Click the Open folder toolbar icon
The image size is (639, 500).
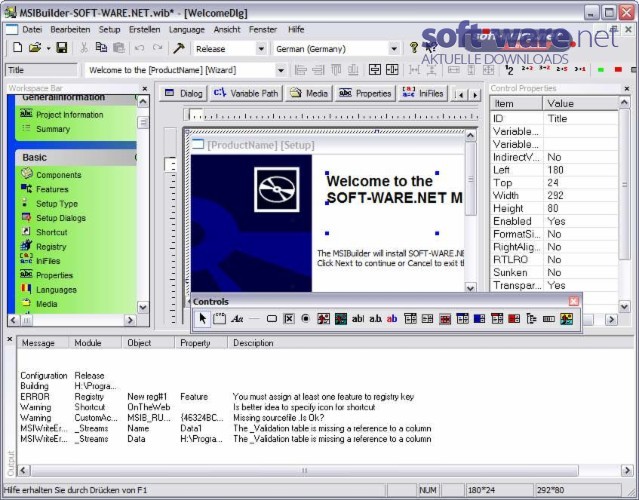(x=35, y=48)
